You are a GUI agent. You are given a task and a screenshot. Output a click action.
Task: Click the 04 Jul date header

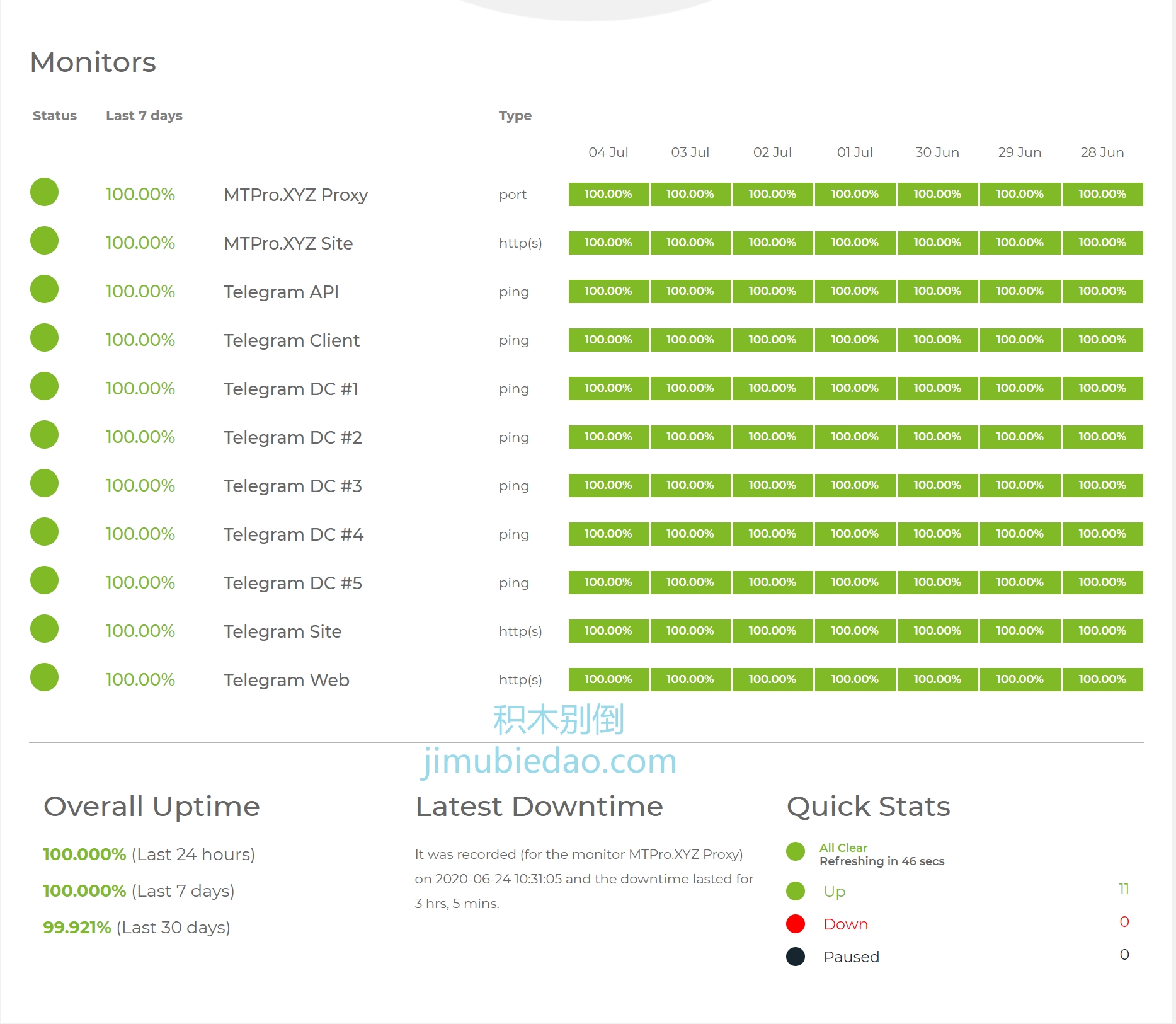[608, 152]
